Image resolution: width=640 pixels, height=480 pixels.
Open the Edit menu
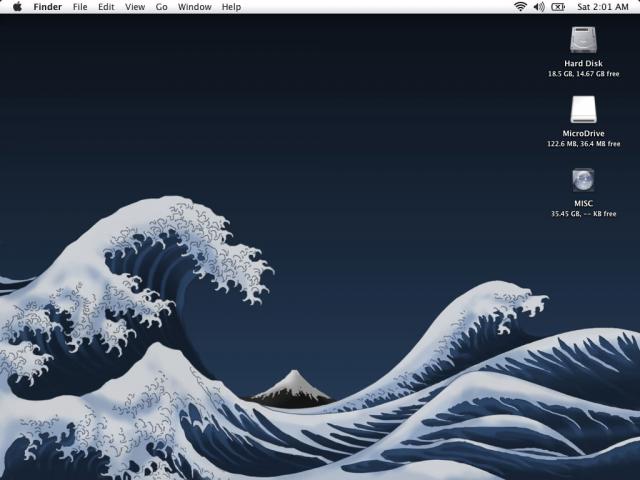click(x=106, y=7)
